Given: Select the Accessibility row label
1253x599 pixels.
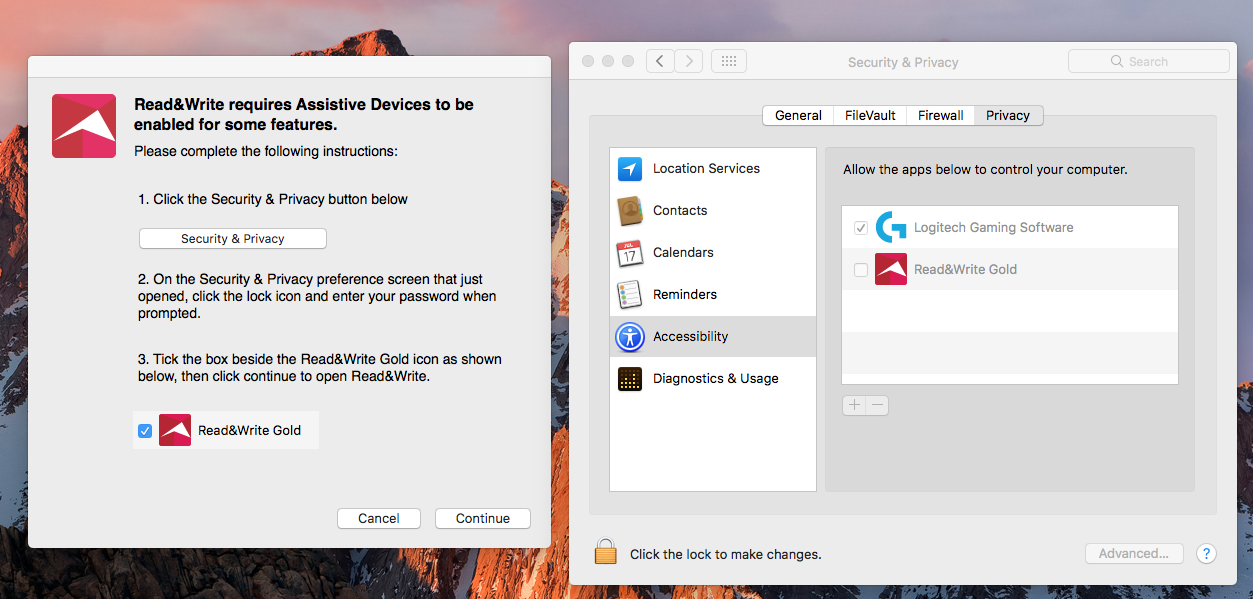Looking at the screenshot, I should [690, 336].
